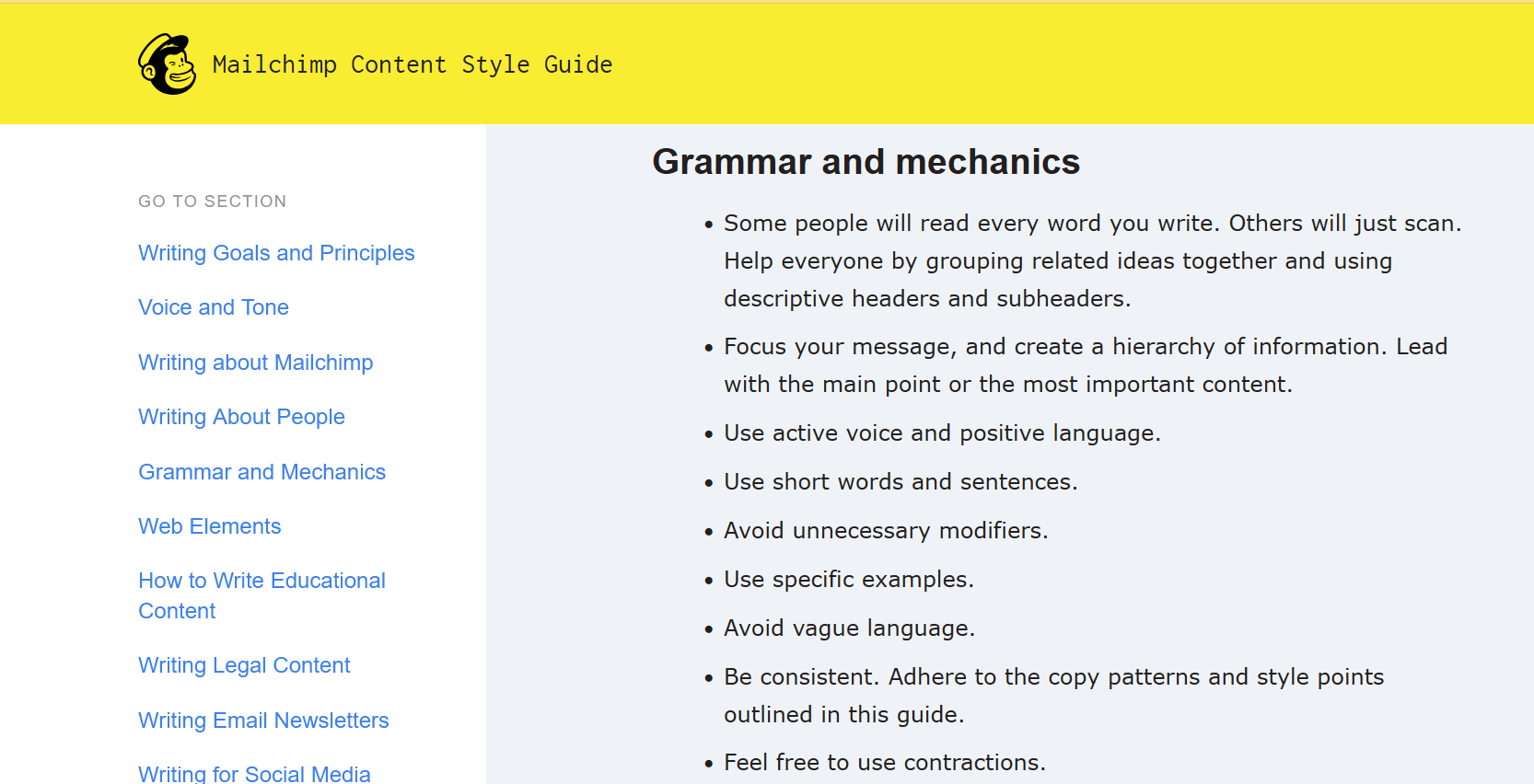
Task: Open Writing for Social Media link
Action: (x=254, y=774)
